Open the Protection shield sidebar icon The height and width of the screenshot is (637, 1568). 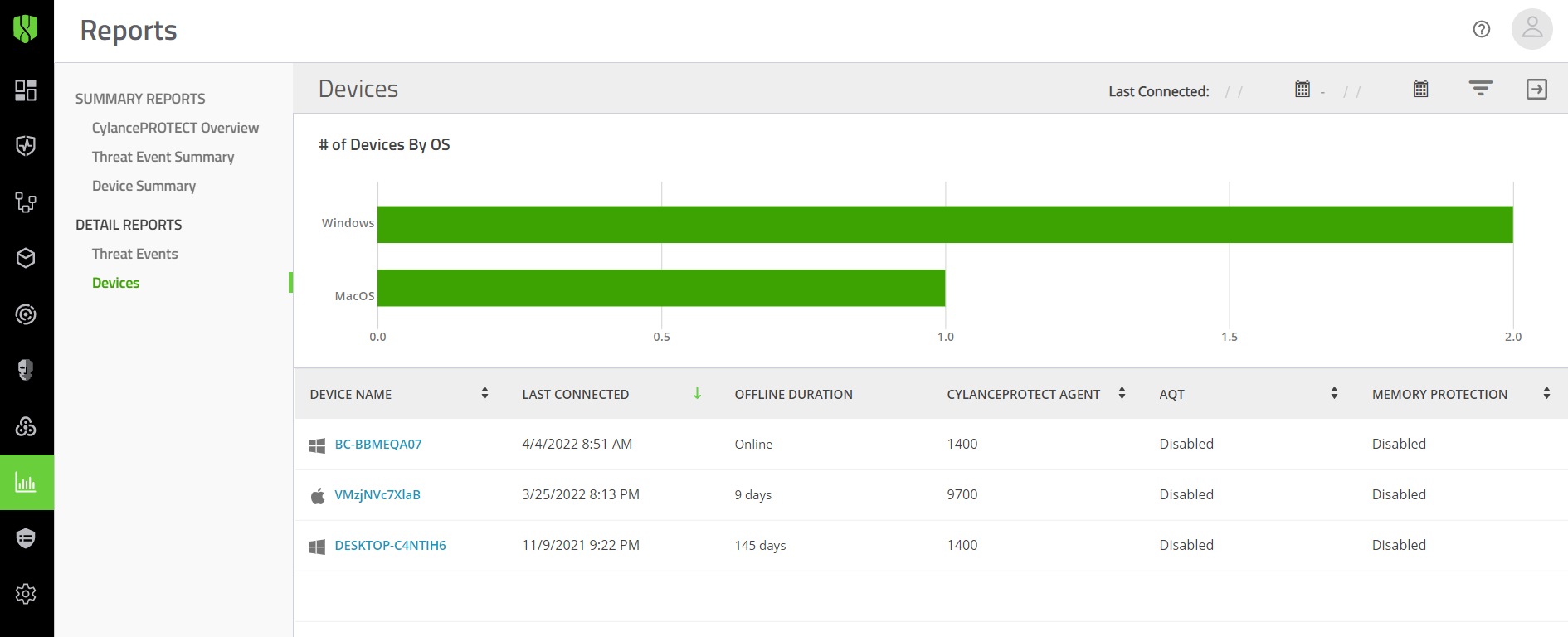(26, 146)
